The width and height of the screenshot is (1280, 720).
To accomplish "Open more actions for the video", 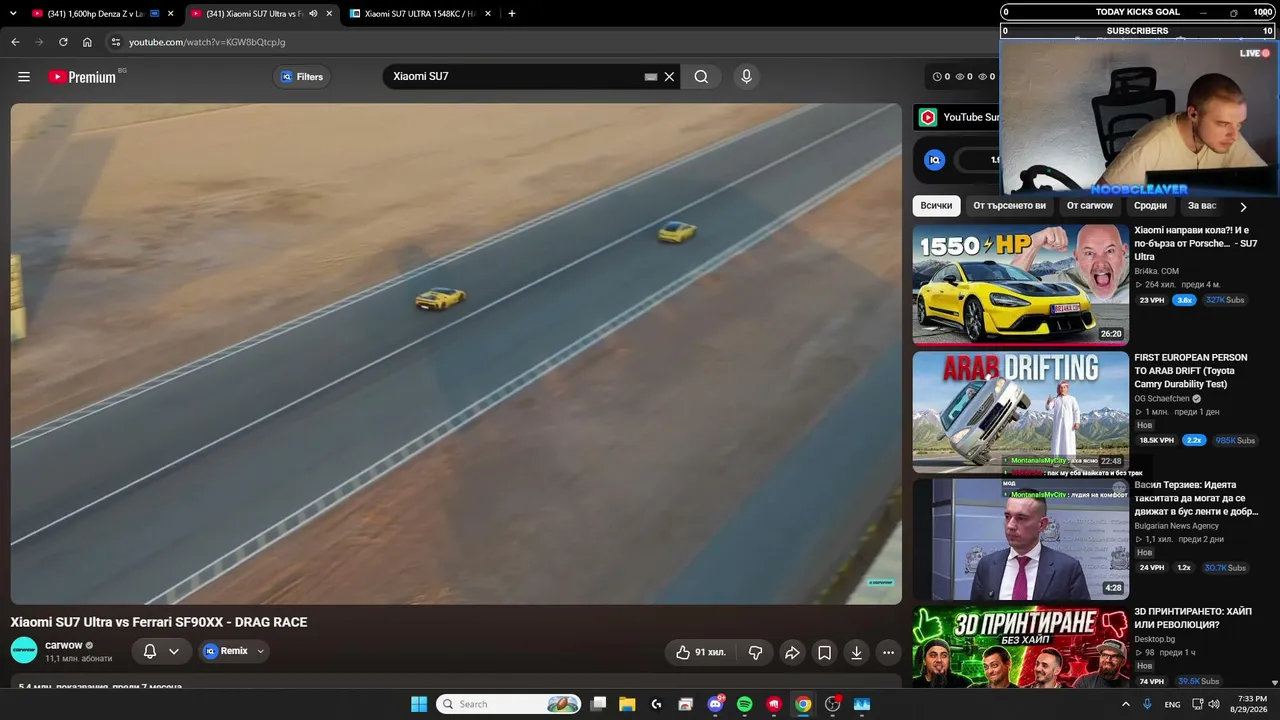I will point(888,652).
